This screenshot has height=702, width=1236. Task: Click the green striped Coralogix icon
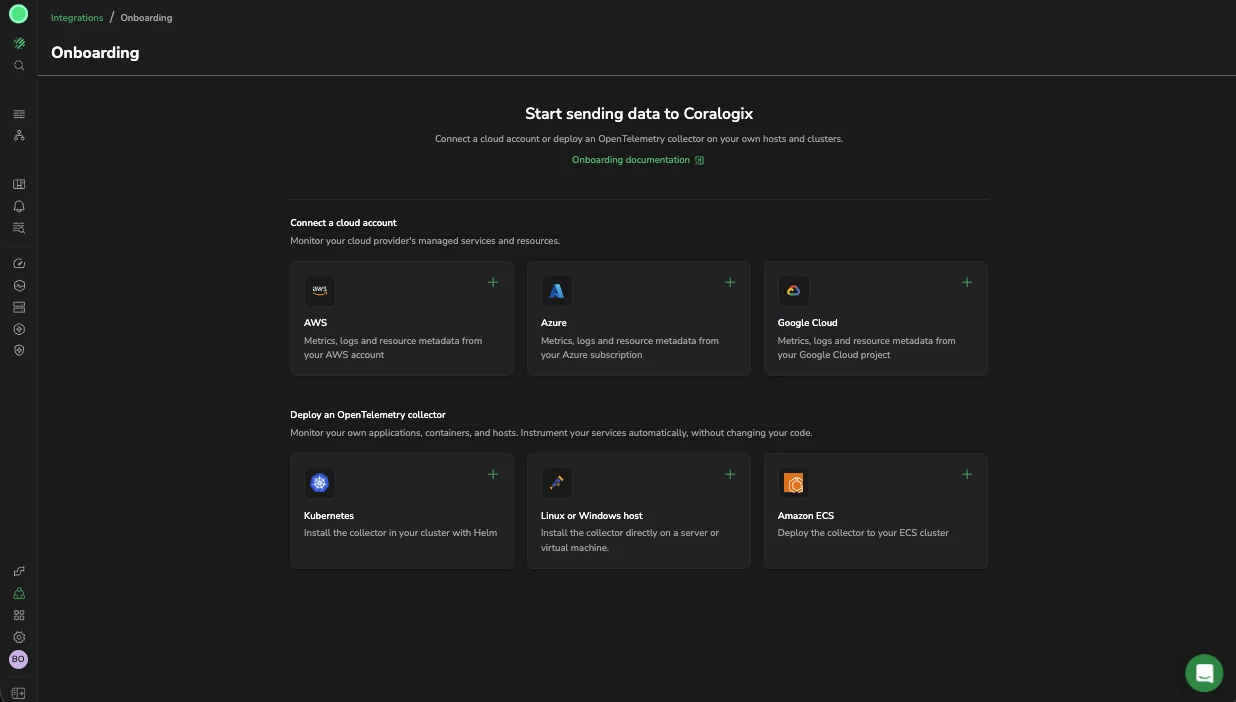(19, 43)
